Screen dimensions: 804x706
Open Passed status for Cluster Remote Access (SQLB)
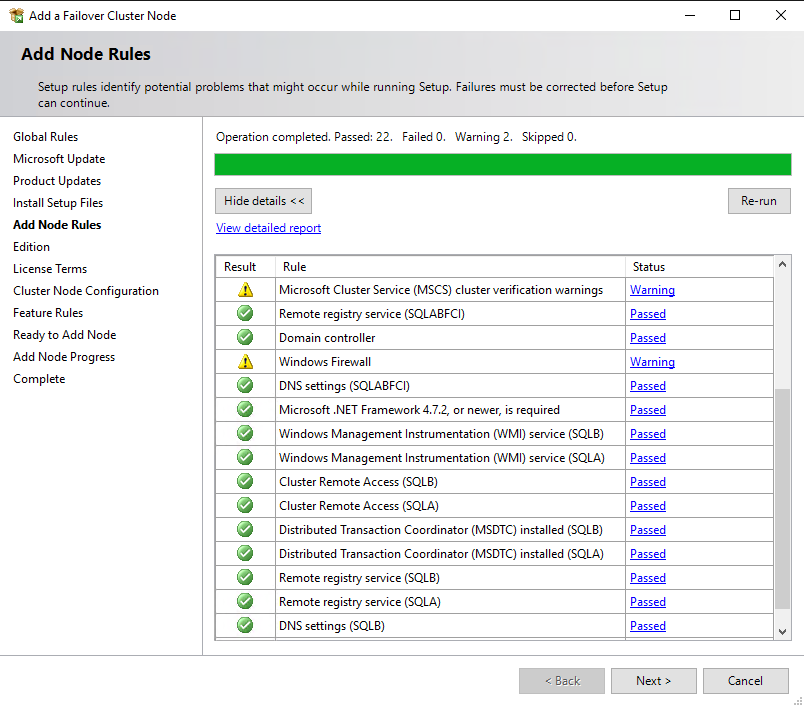point(648,482)
